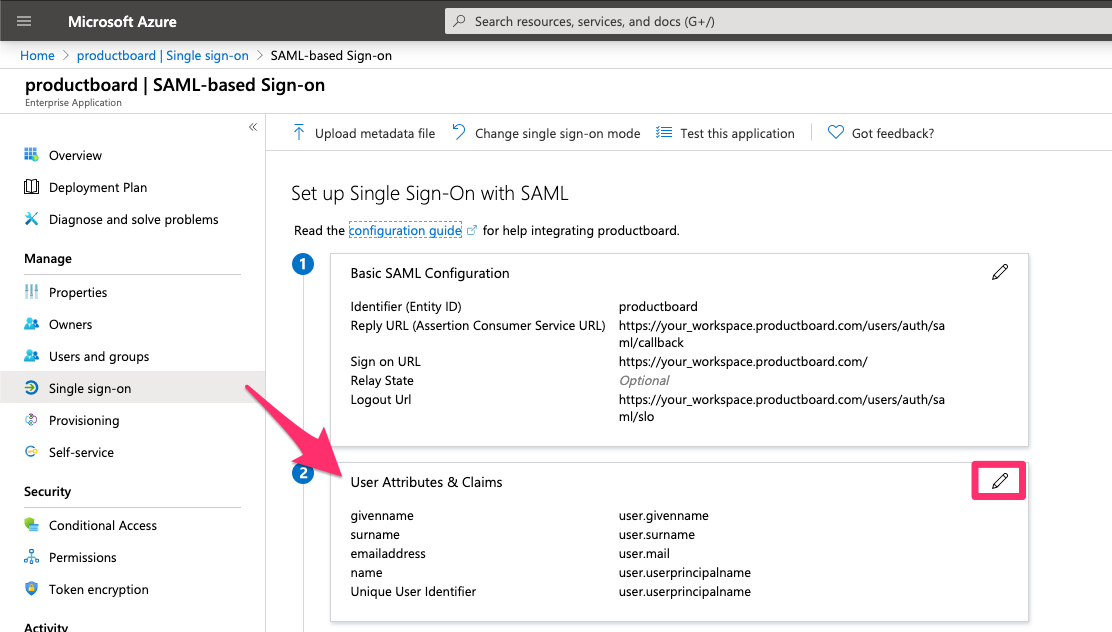This screenshot has height=632, width=1112.
Task: Open Users and groups page
Action: [x=99, y=356]
